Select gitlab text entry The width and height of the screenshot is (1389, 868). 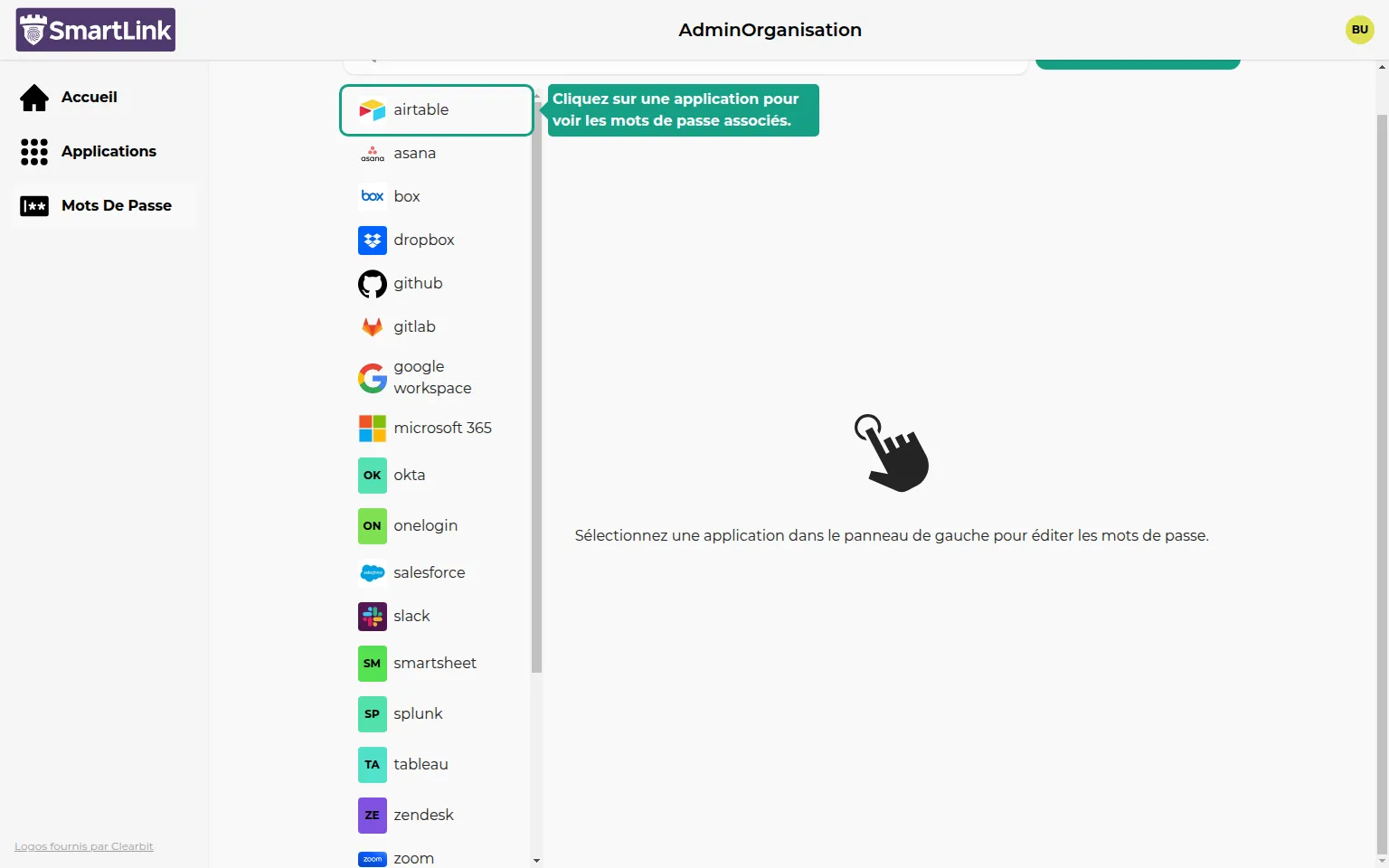pos(415,327)
